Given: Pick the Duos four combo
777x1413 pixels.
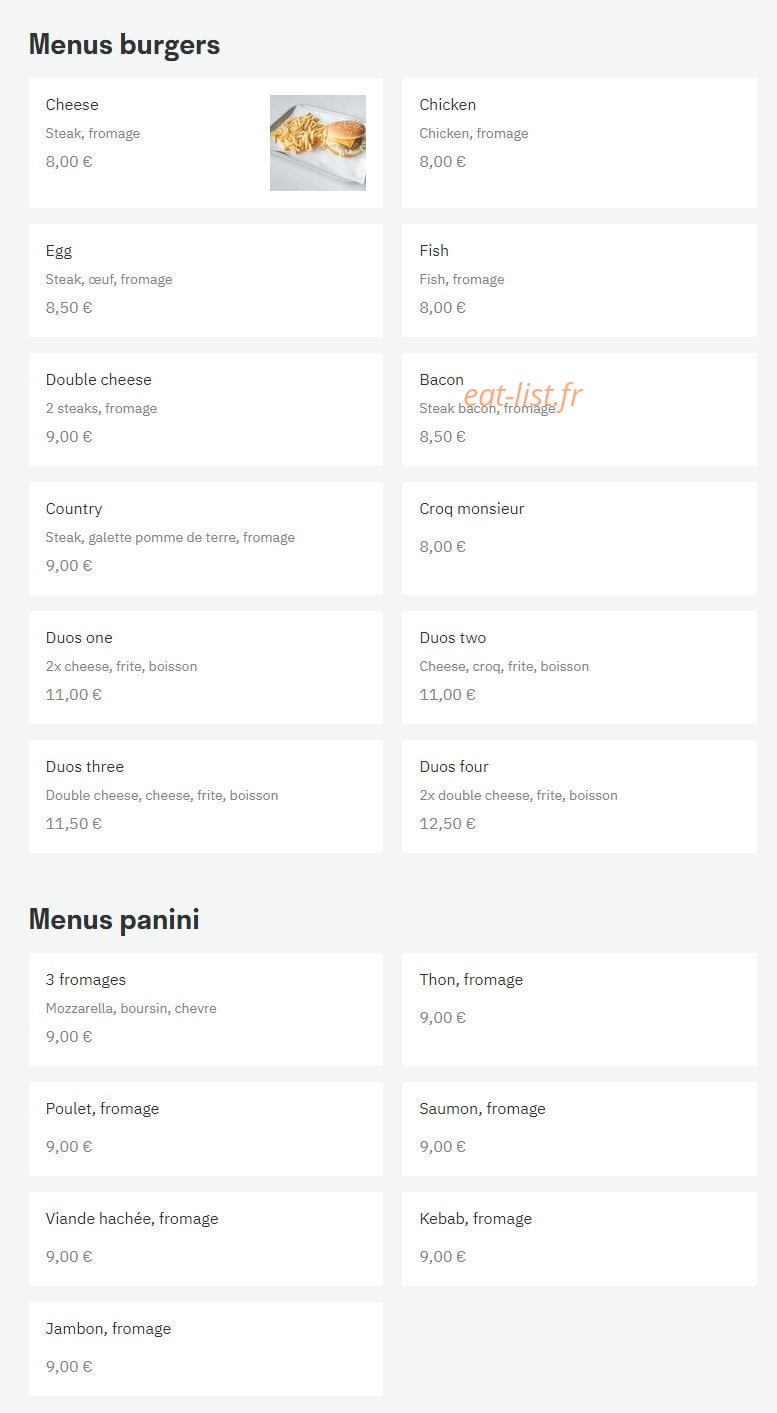Looking at the screenshot, I should (x=579, y=796).
